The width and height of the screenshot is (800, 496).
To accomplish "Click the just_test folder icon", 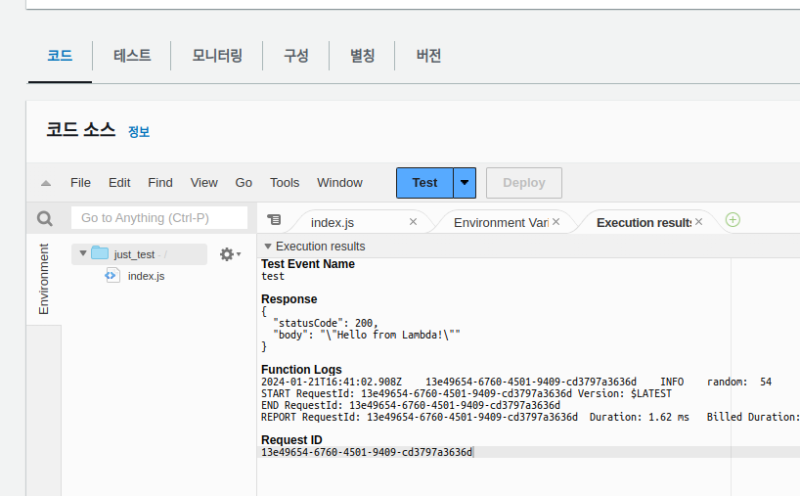I will 99,254.
